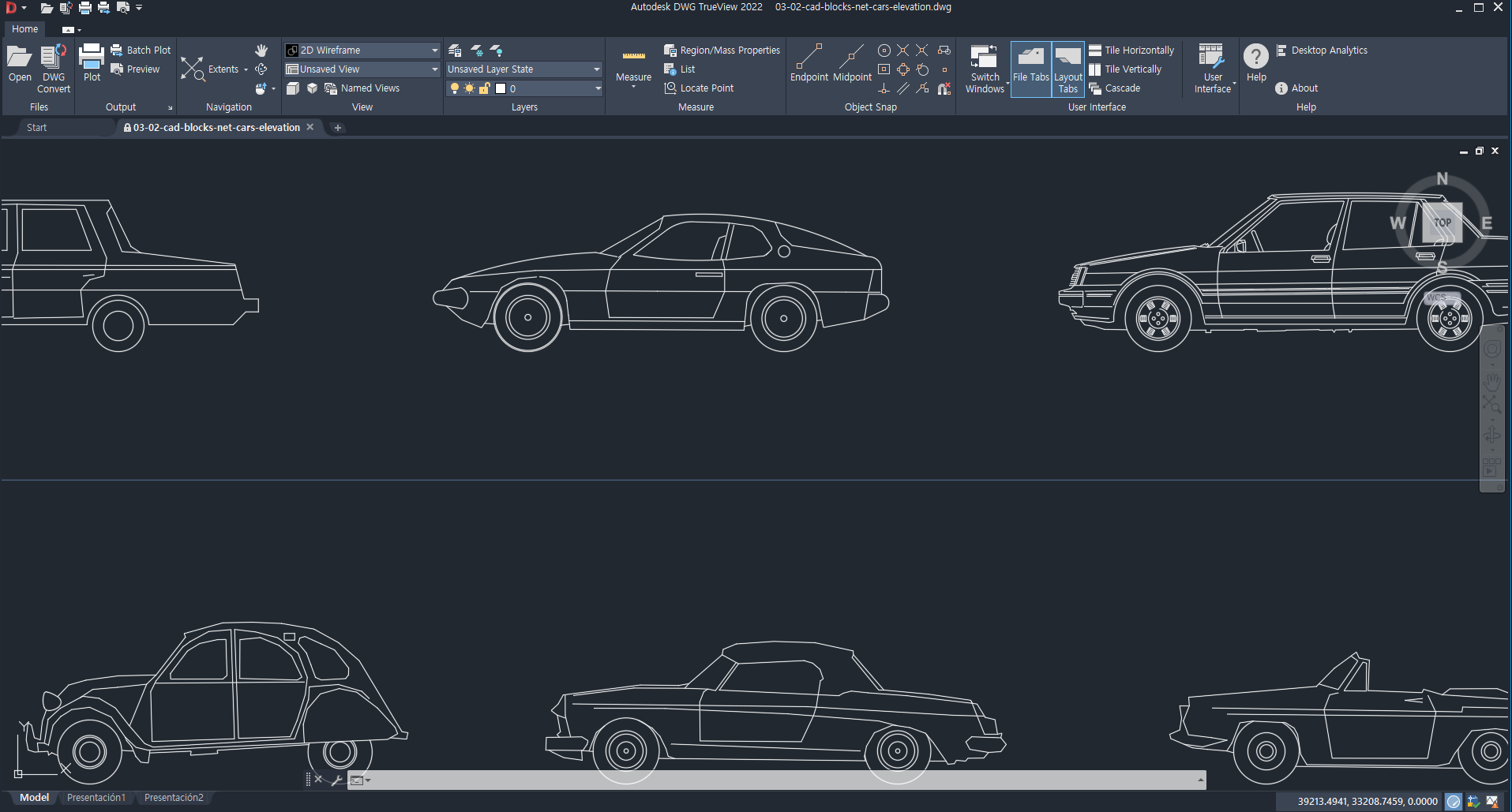The width and height of the screenshot is (1512, 812).
Task: Toggle Center object snap circle icon
Action: tap(884, 50)
